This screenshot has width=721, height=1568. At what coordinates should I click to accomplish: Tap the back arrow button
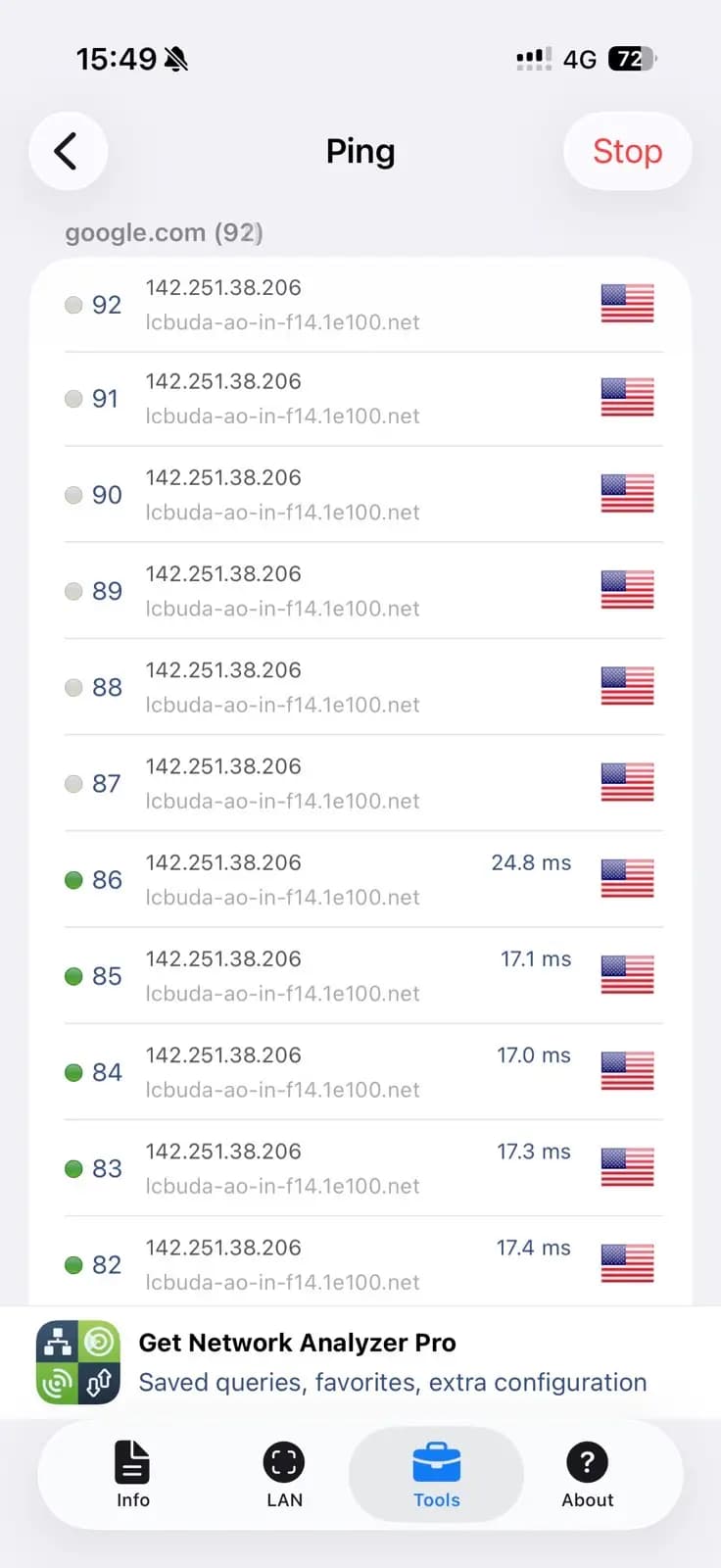pyautogui.click(x=67, y=151)
